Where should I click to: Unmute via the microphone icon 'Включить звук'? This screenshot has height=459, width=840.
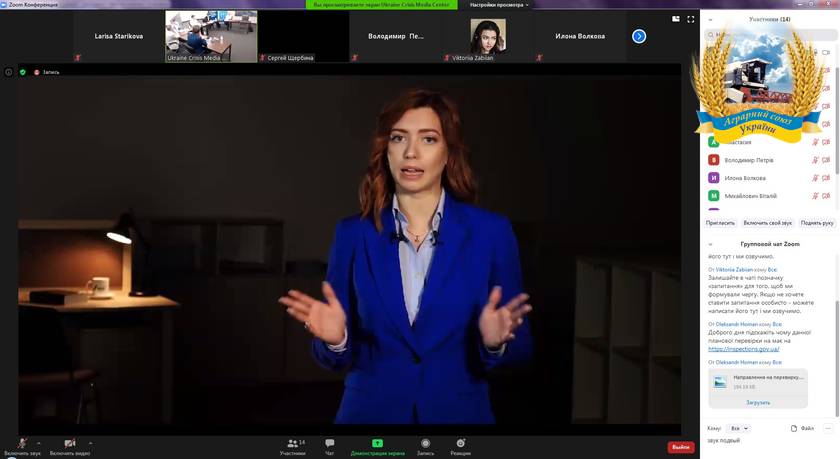pos(22,443)
